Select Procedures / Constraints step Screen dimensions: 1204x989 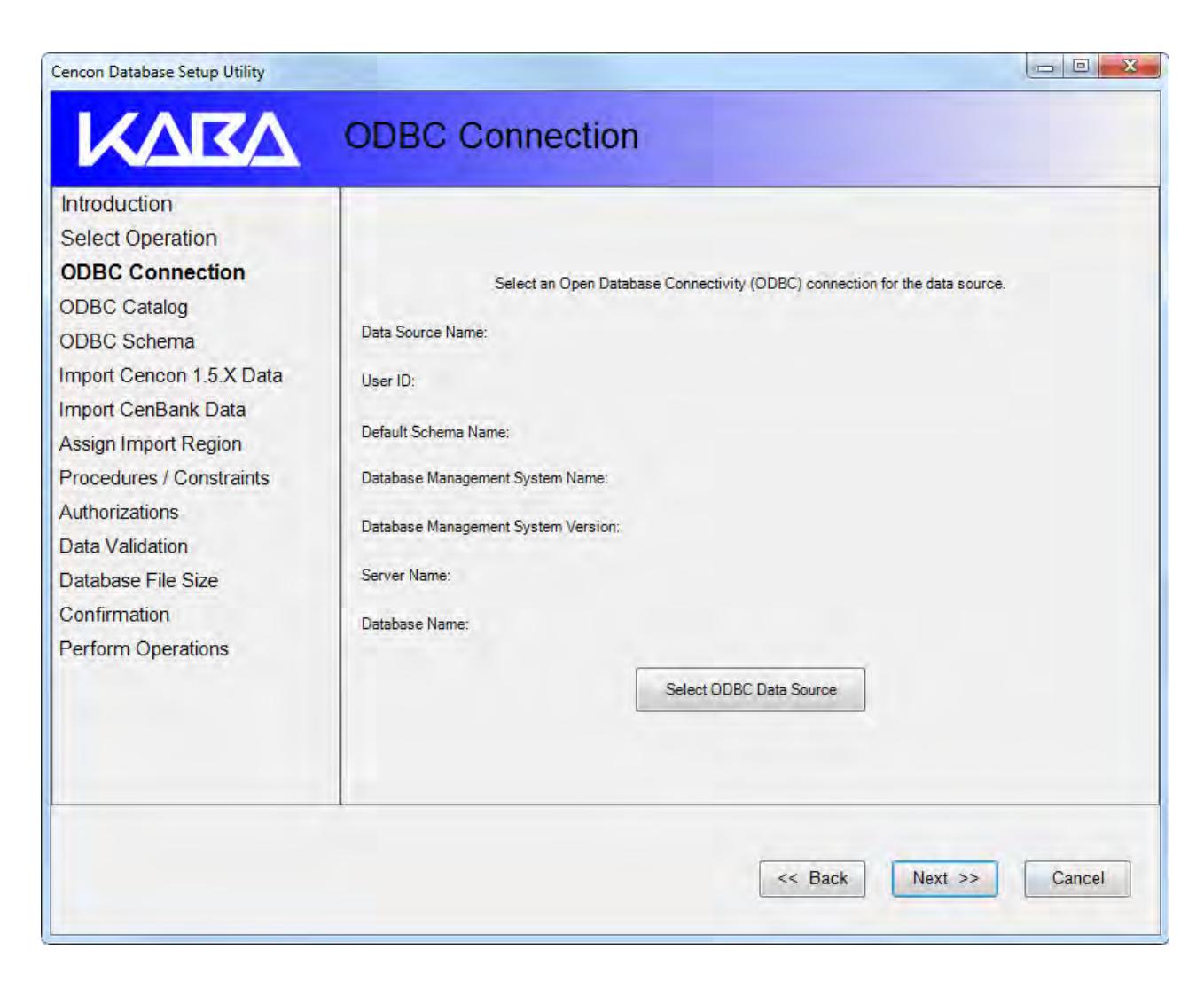click(164, 478)
